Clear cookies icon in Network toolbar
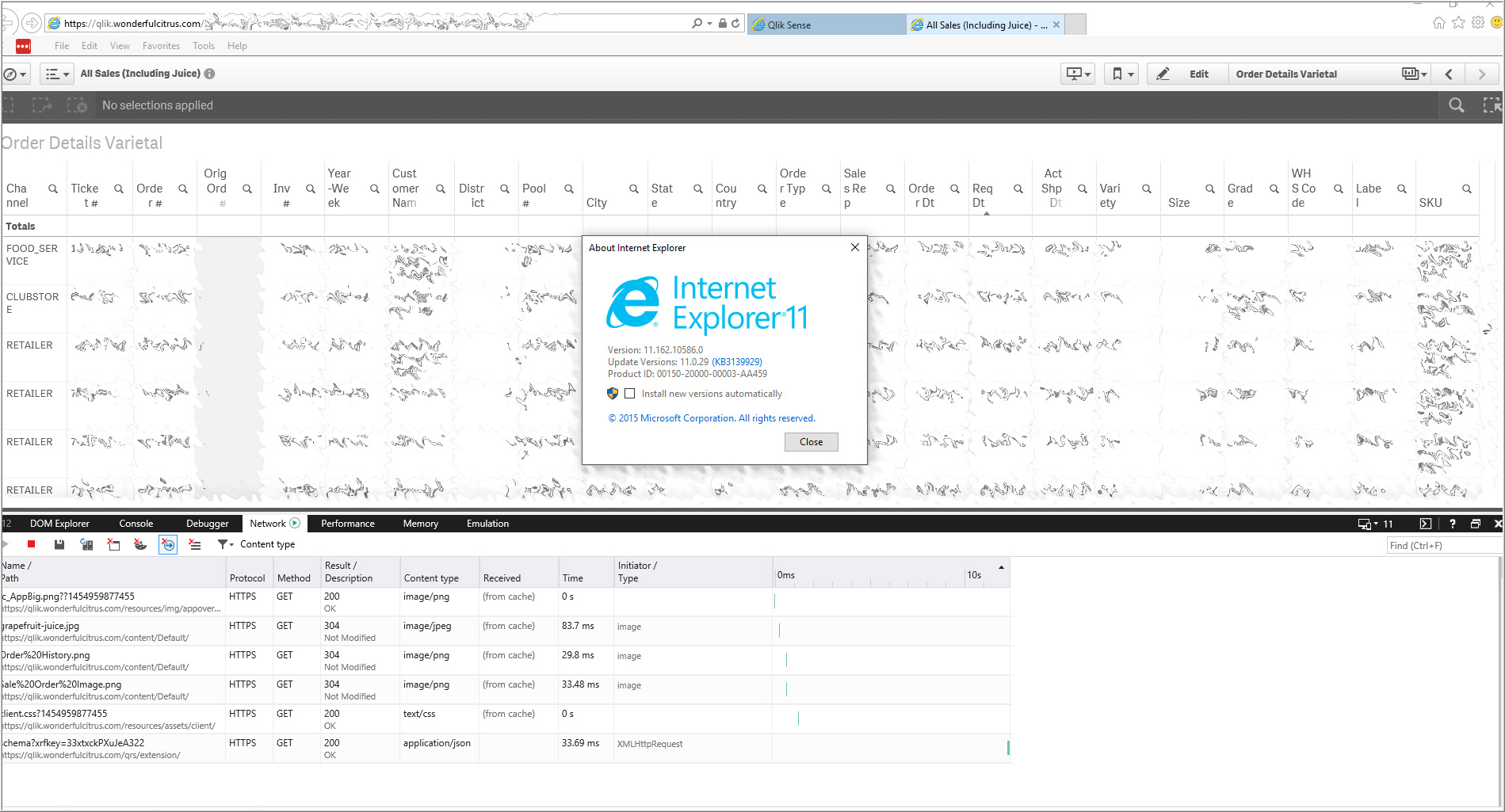Viewport: 1505px width, 812px height. pos(140,544)
